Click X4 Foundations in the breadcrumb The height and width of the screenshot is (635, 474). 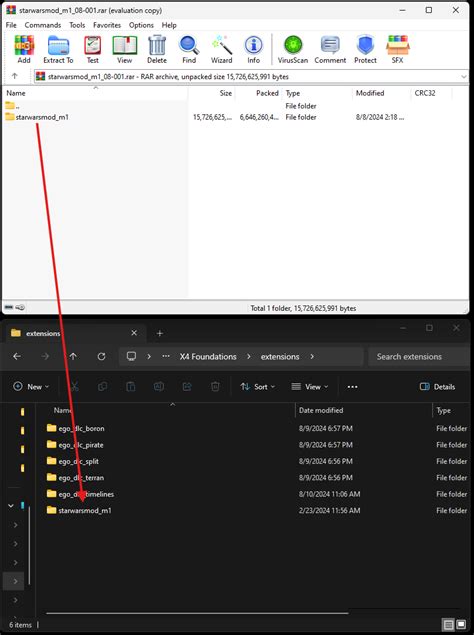click(x=208, y=357)
